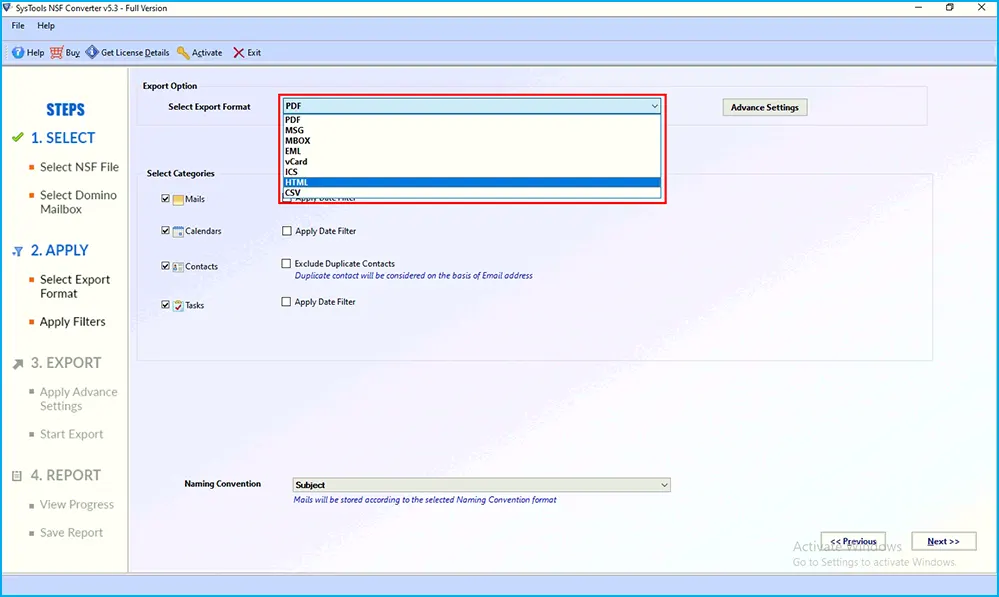Enable Apply Date Filter for Calendars
This screenshot has width=999, height=597.
coord(287,231)
